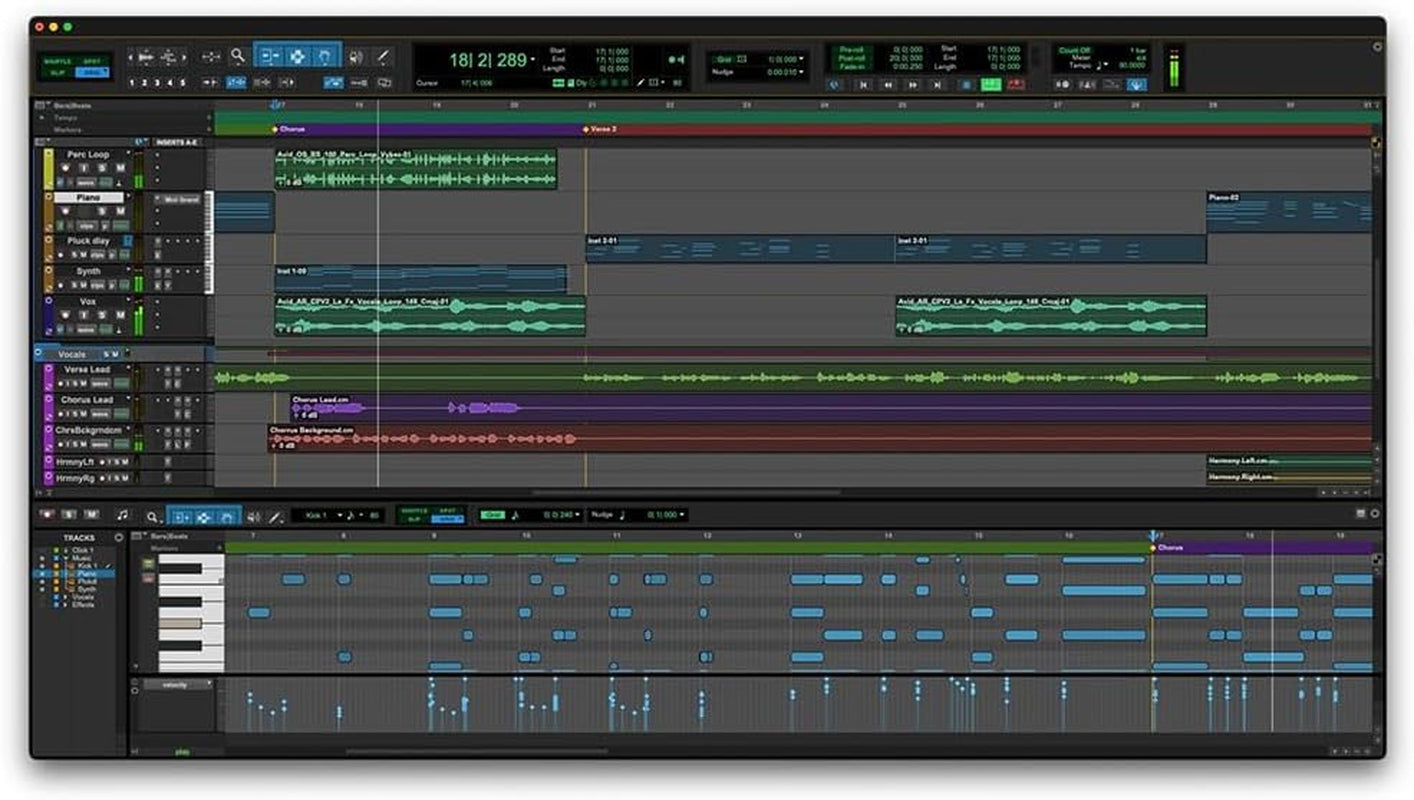
Task: Select Click 1 in the Tracks list
Action: (x=82, y=550)
